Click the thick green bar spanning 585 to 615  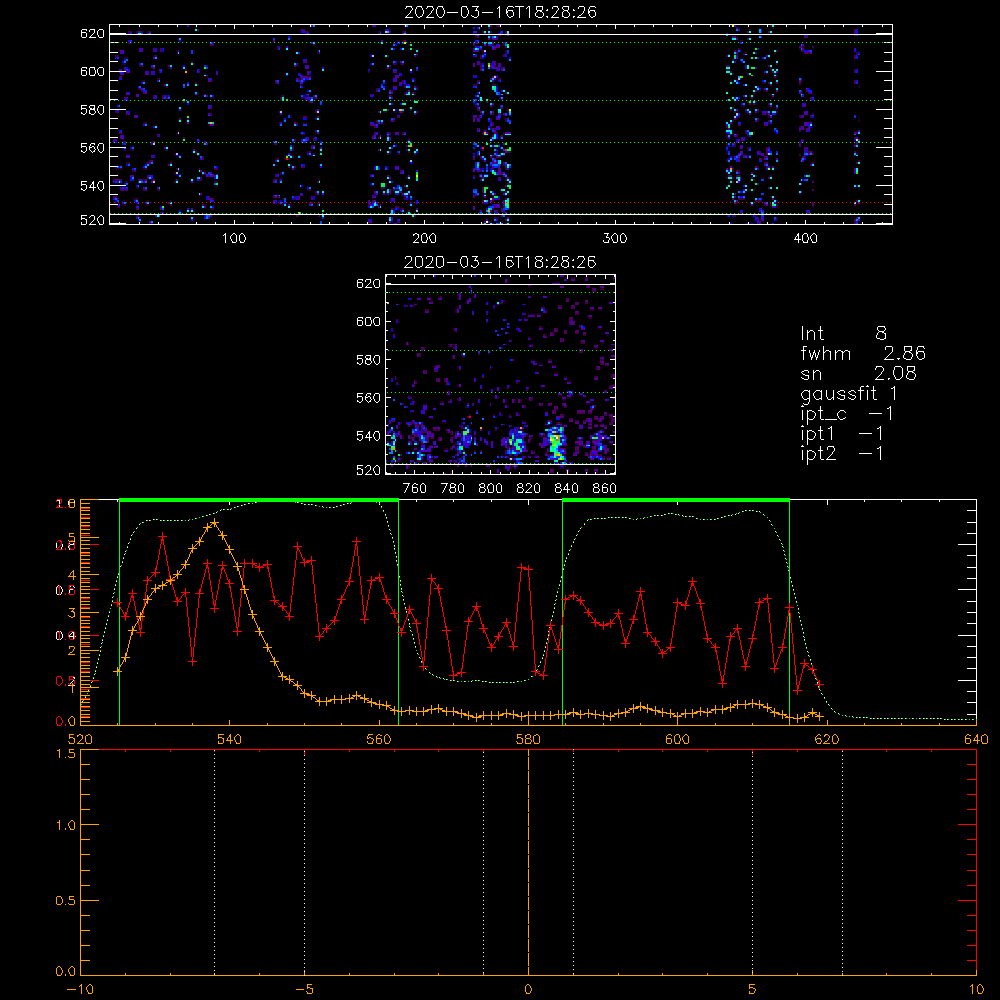[x=676, y=501]
